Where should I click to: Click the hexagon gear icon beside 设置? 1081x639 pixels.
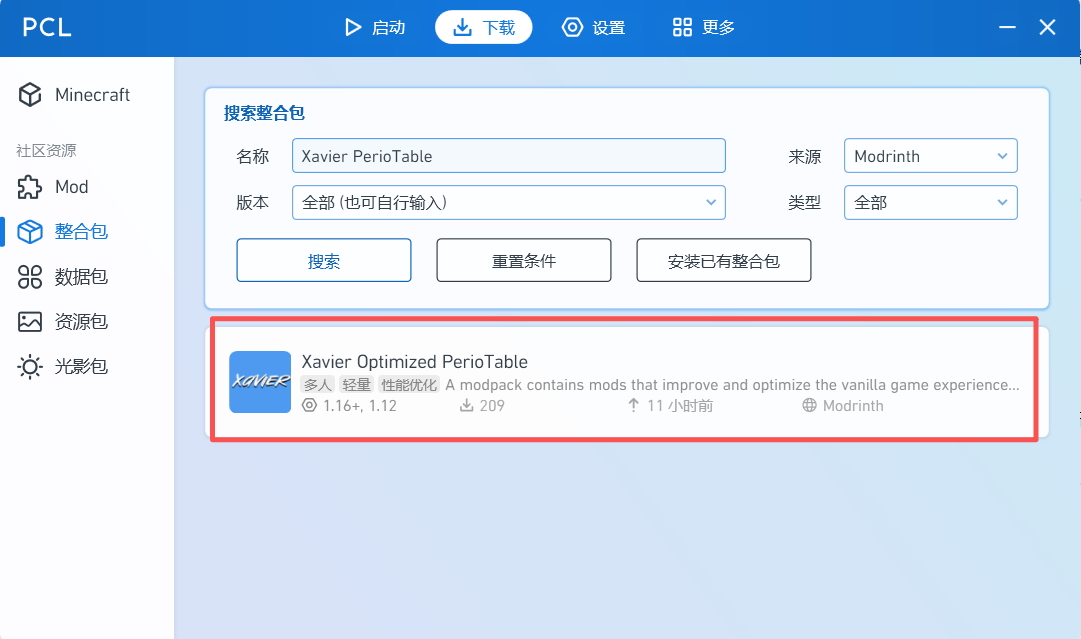point(572,28)
